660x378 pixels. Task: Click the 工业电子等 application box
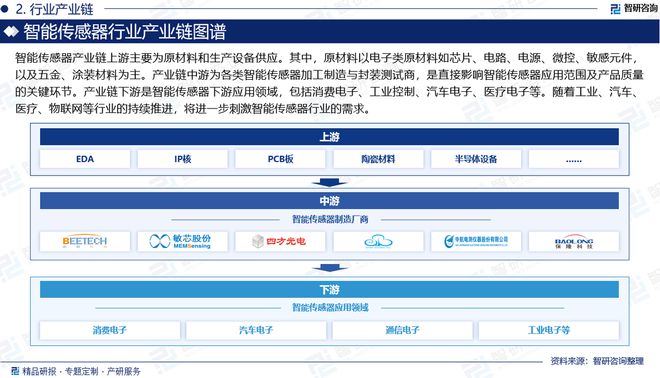[x=549, y=330]
